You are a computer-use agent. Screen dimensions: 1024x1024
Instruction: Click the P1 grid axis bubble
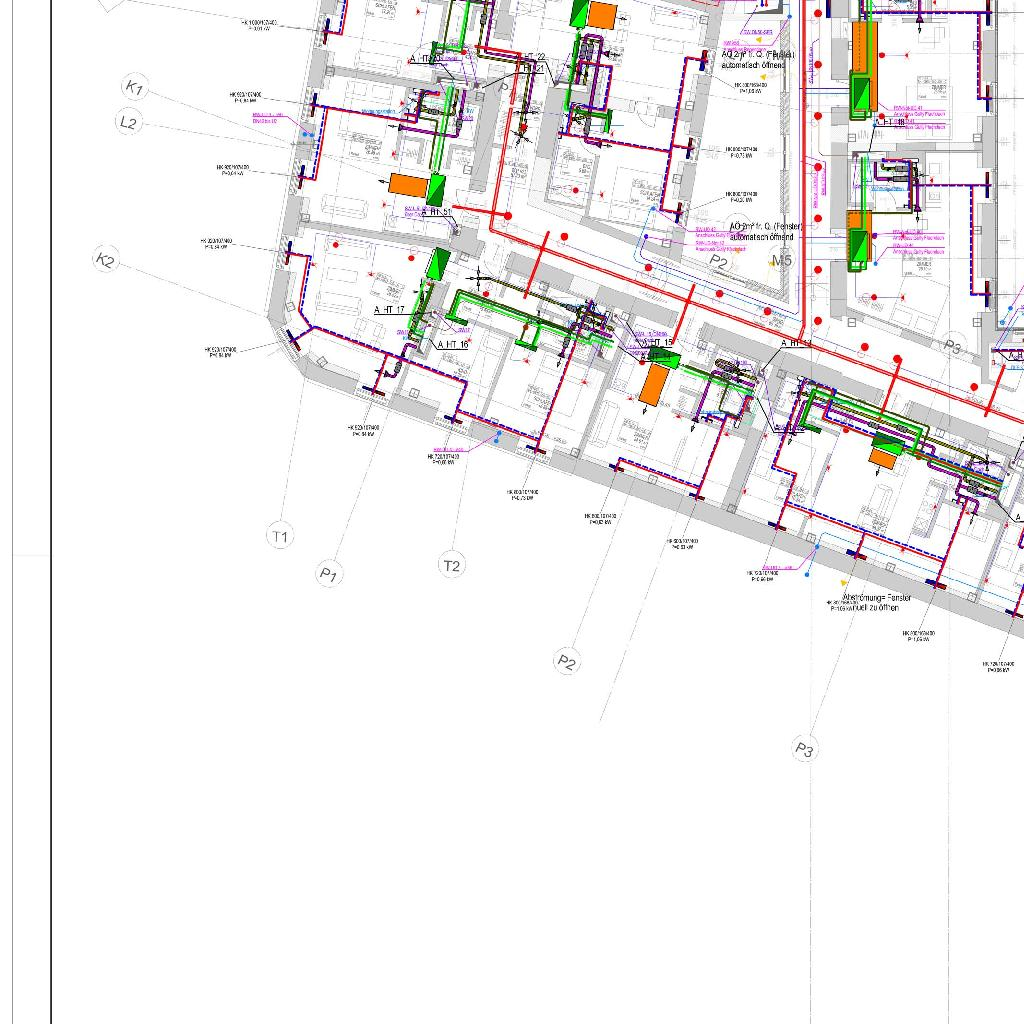[x=329, y=574]
